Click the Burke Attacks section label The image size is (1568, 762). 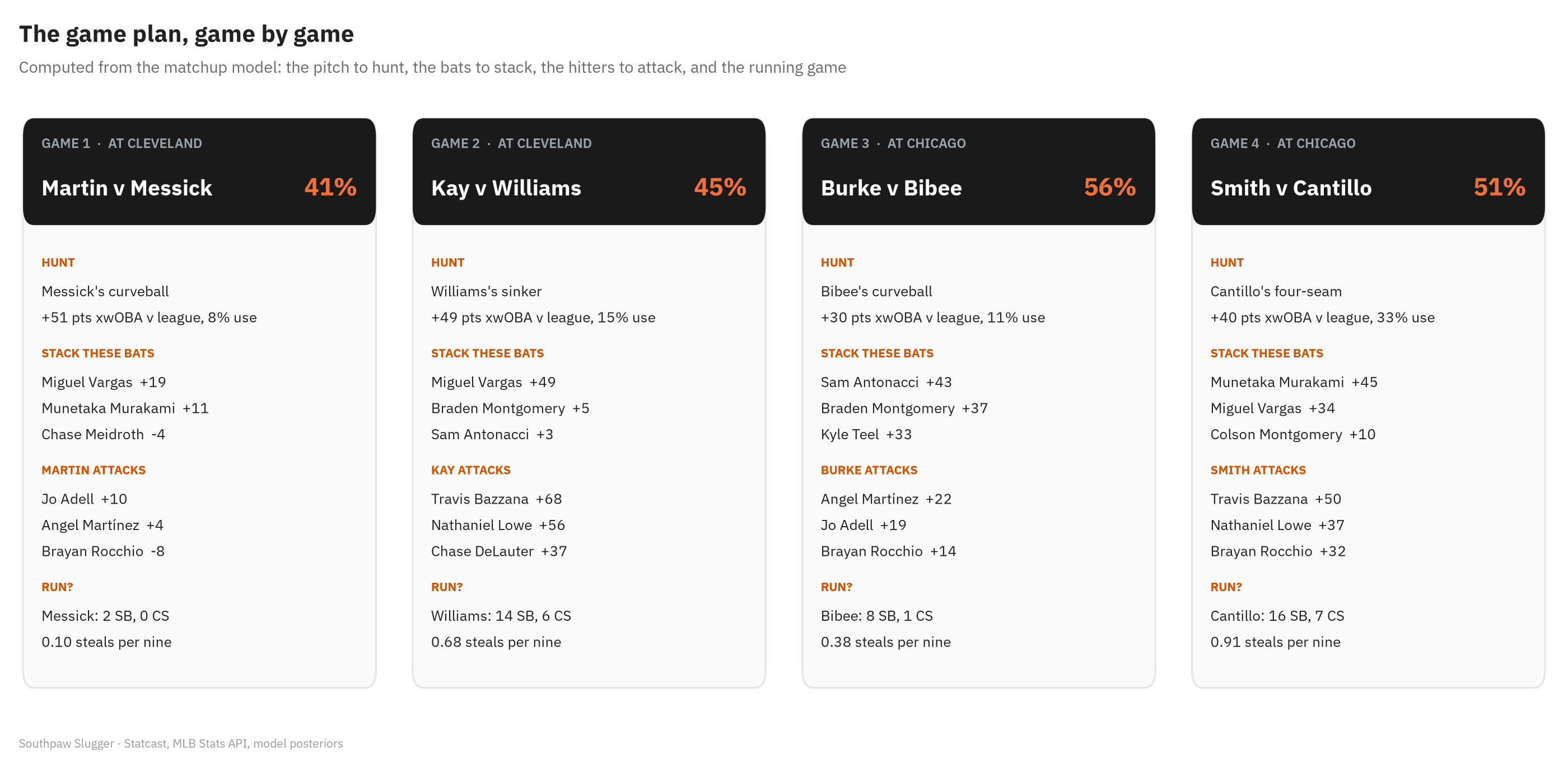[869, 470]
